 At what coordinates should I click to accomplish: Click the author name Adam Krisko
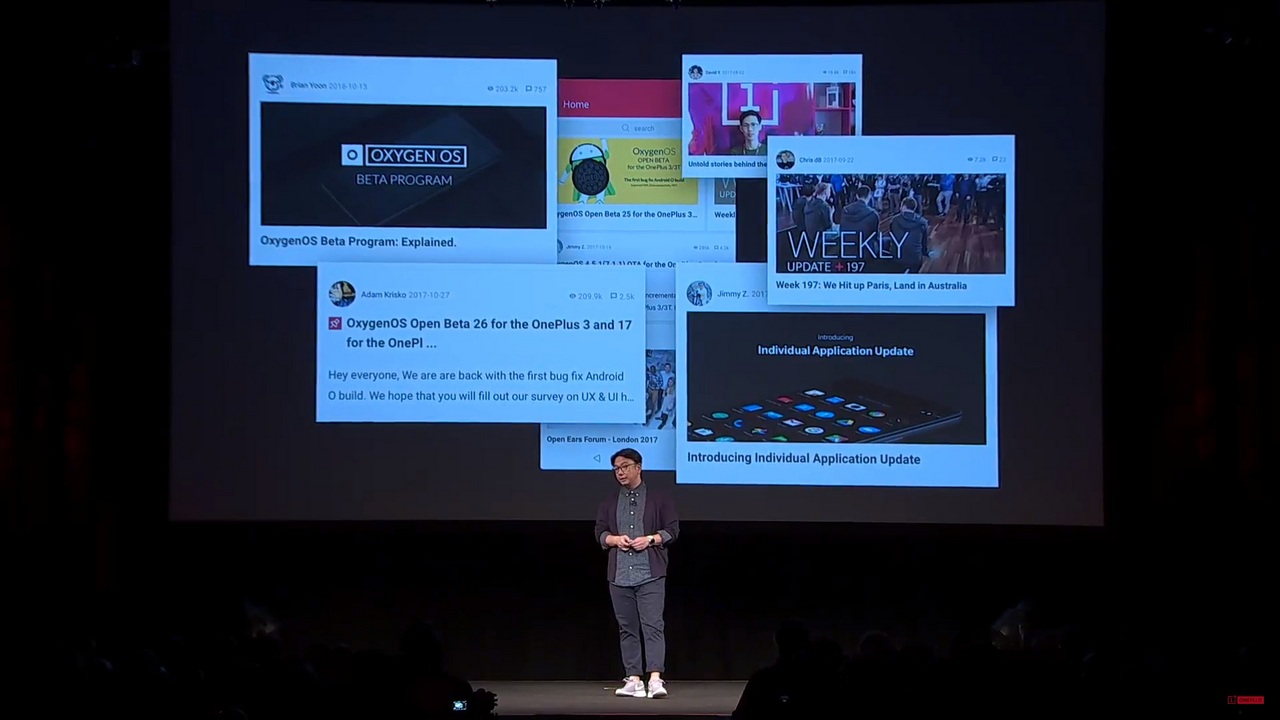[x=384, y=295]
